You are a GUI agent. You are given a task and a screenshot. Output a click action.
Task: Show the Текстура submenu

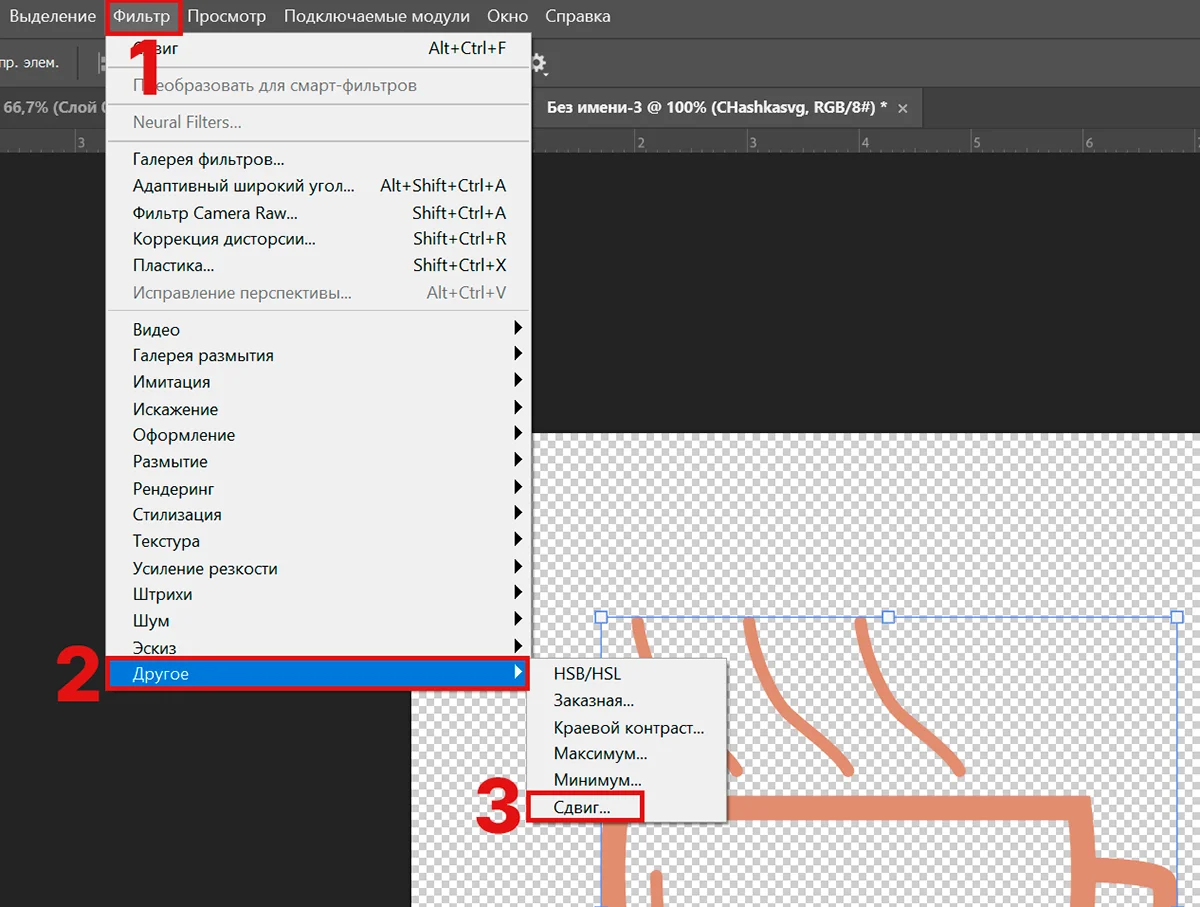[x=318, y=541]
